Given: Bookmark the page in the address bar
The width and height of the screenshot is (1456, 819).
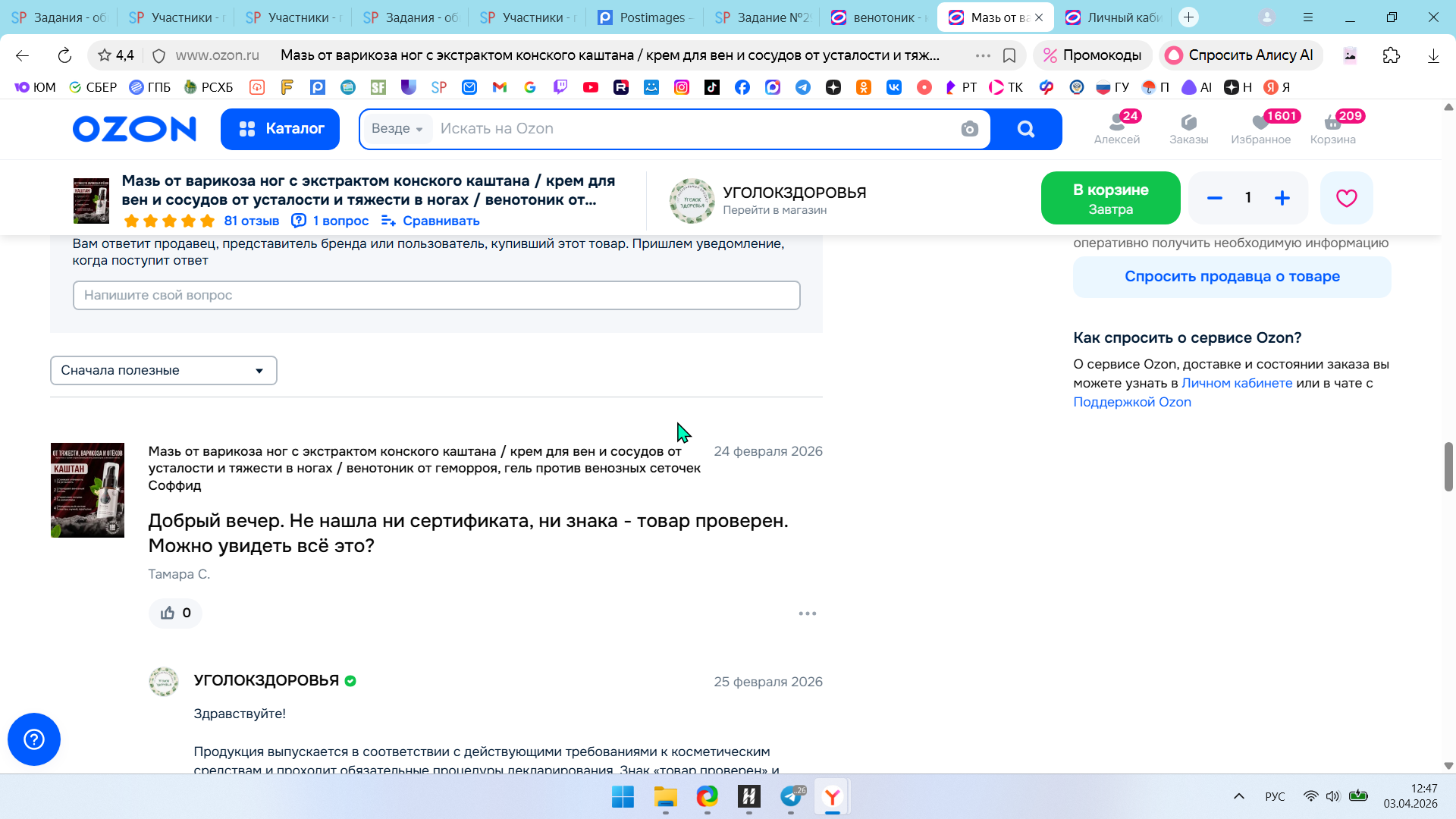Looking at the screenshot, I should 1009,55.
